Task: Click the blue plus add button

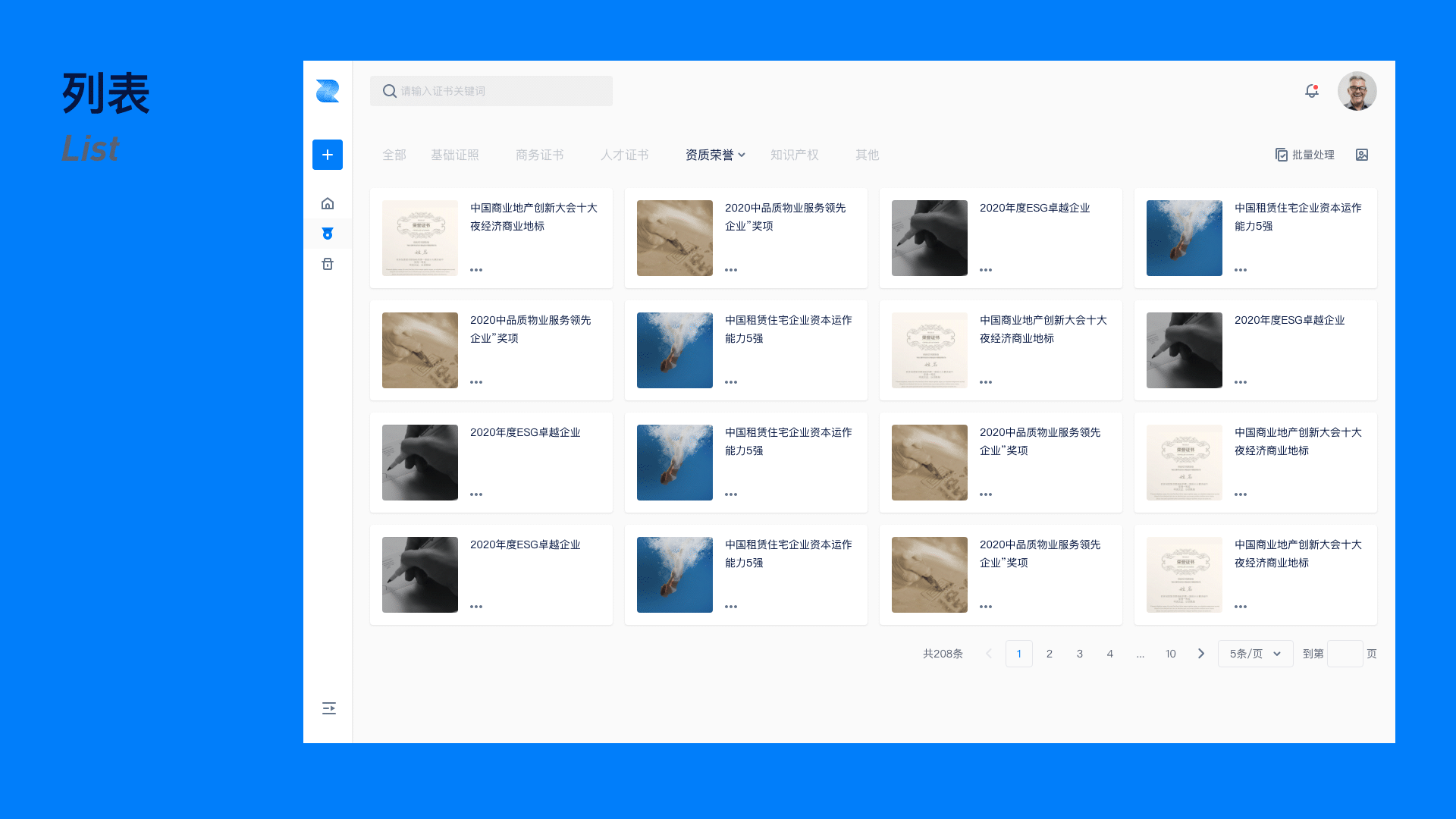Action: 328,155
